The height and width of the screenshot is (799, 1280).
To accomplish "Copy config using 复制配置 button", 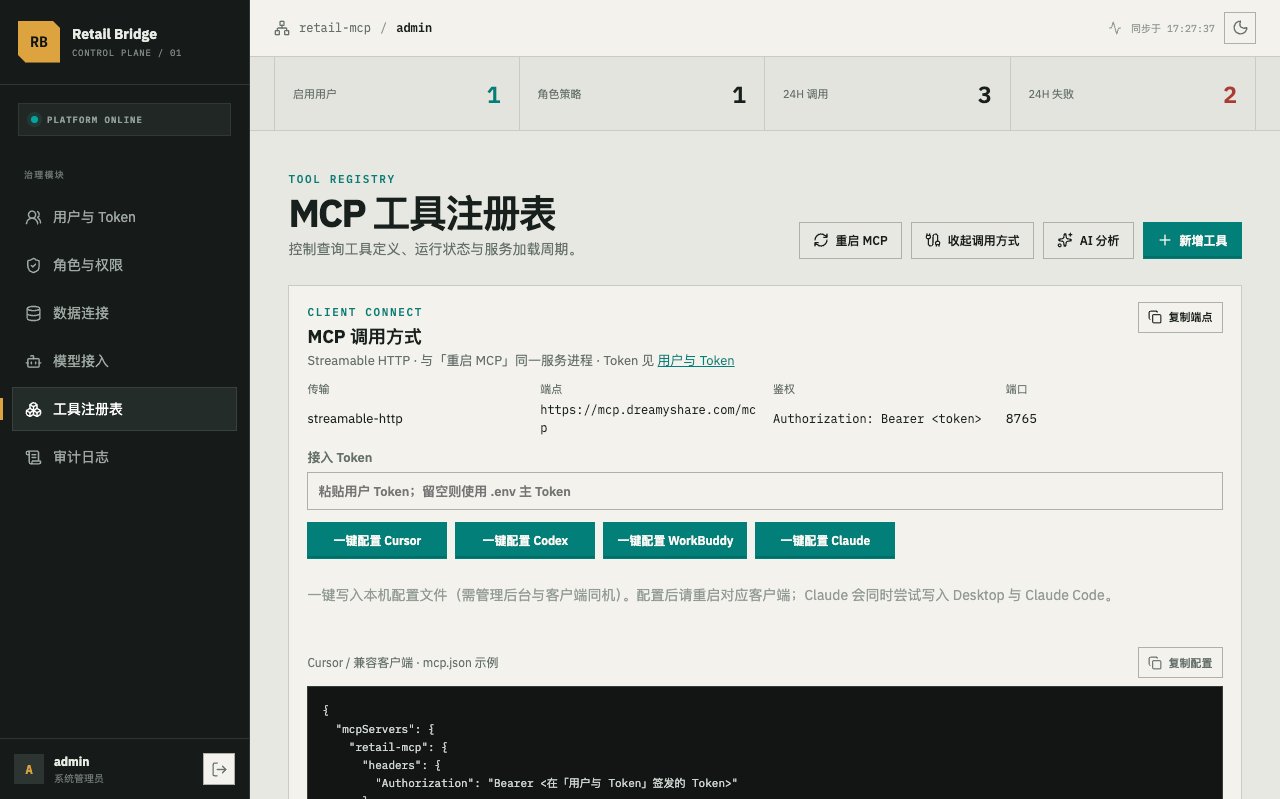I will (x=1180, y=663).
